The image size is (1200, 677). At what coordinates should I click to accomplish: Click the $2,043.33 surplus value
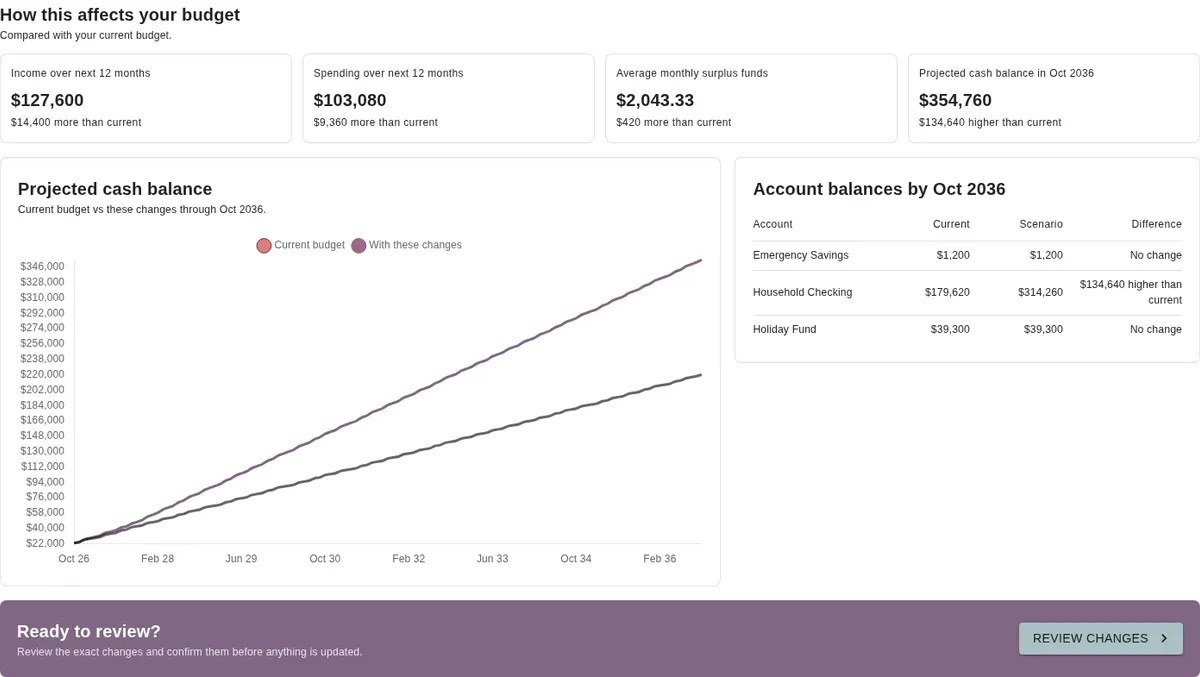click(x=655, y=100)
